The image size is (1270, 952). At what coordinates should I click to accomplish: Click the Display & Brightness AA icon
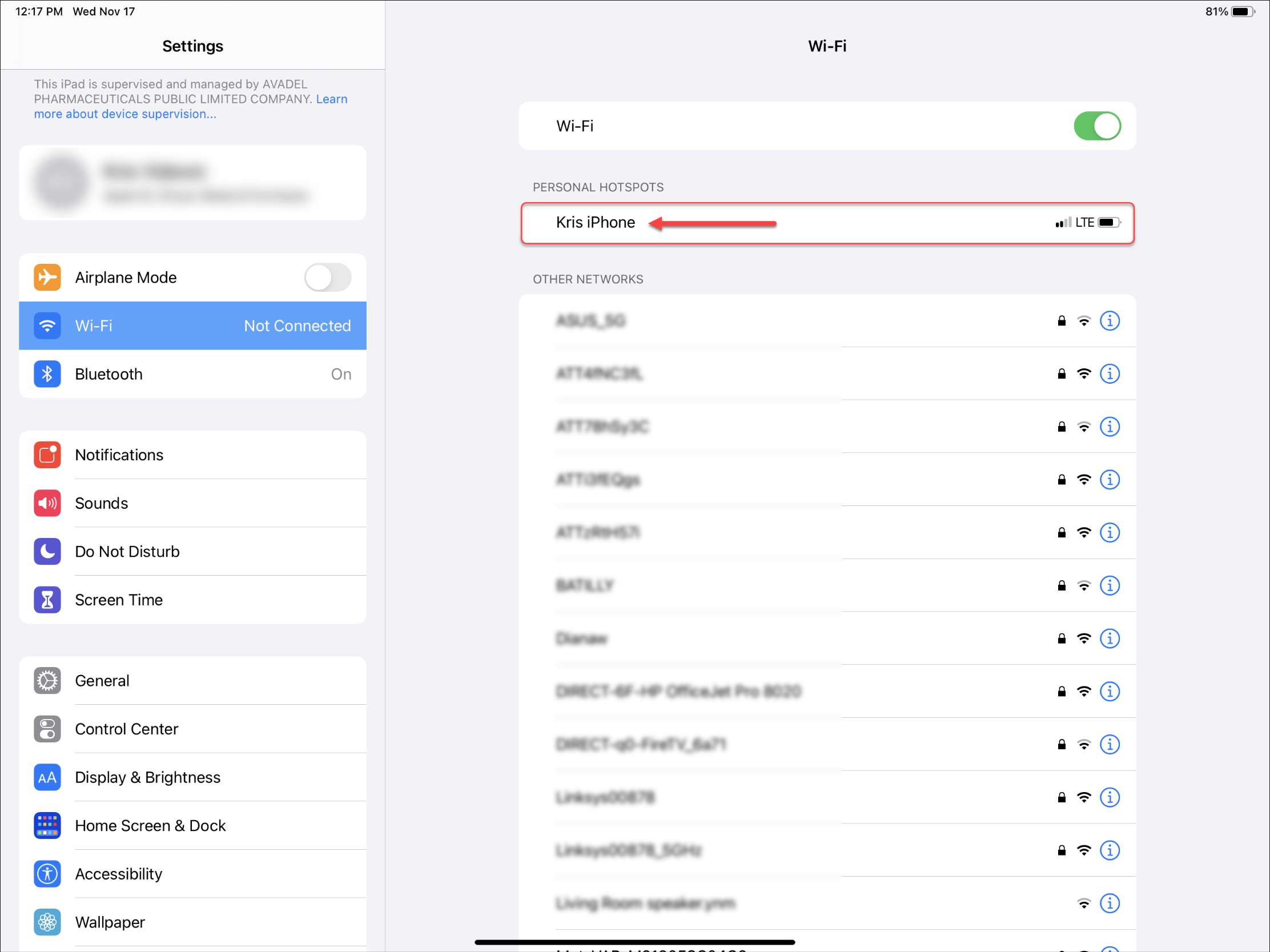click(x=47, y=777)
